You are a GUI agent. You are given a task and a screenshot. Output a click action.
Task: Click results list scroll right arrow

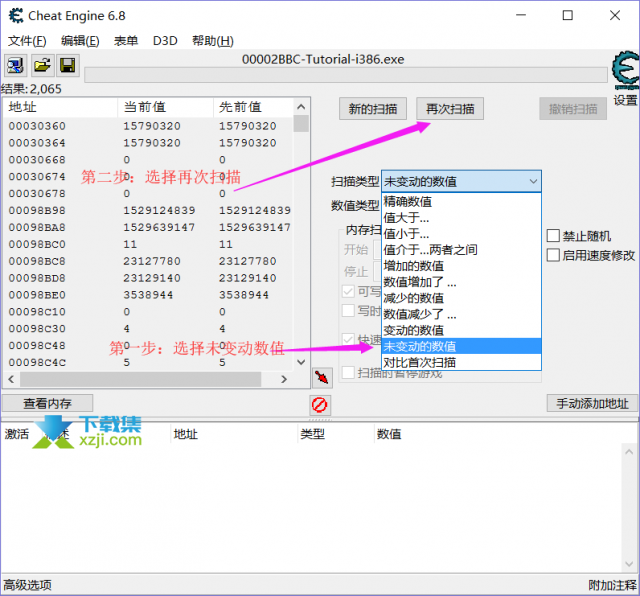(284, 379)
